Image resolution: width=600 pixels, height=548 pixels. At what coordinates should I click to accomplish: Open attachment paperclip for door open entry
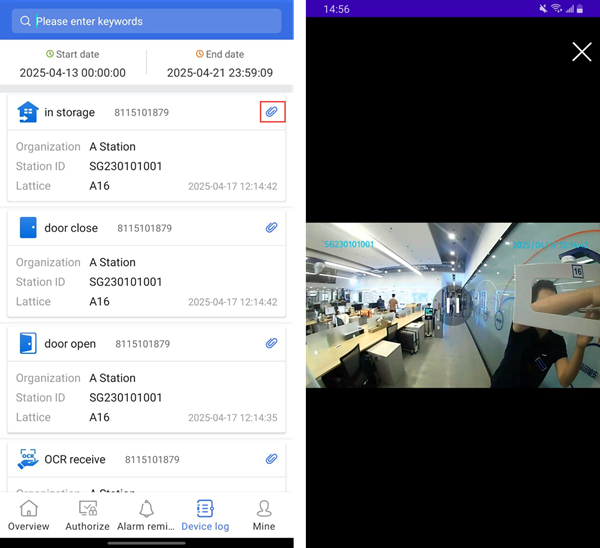point(271,344)
